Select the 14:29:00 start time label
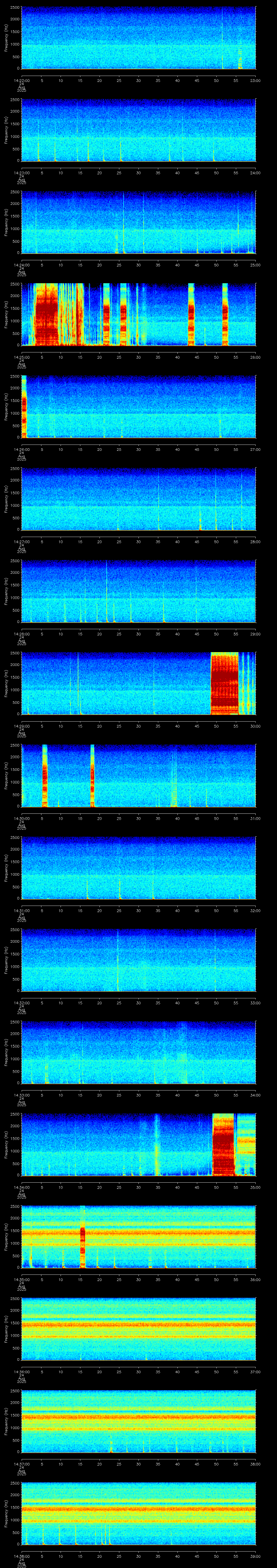Screen dimensions: 277x1568 click(21, 726)
